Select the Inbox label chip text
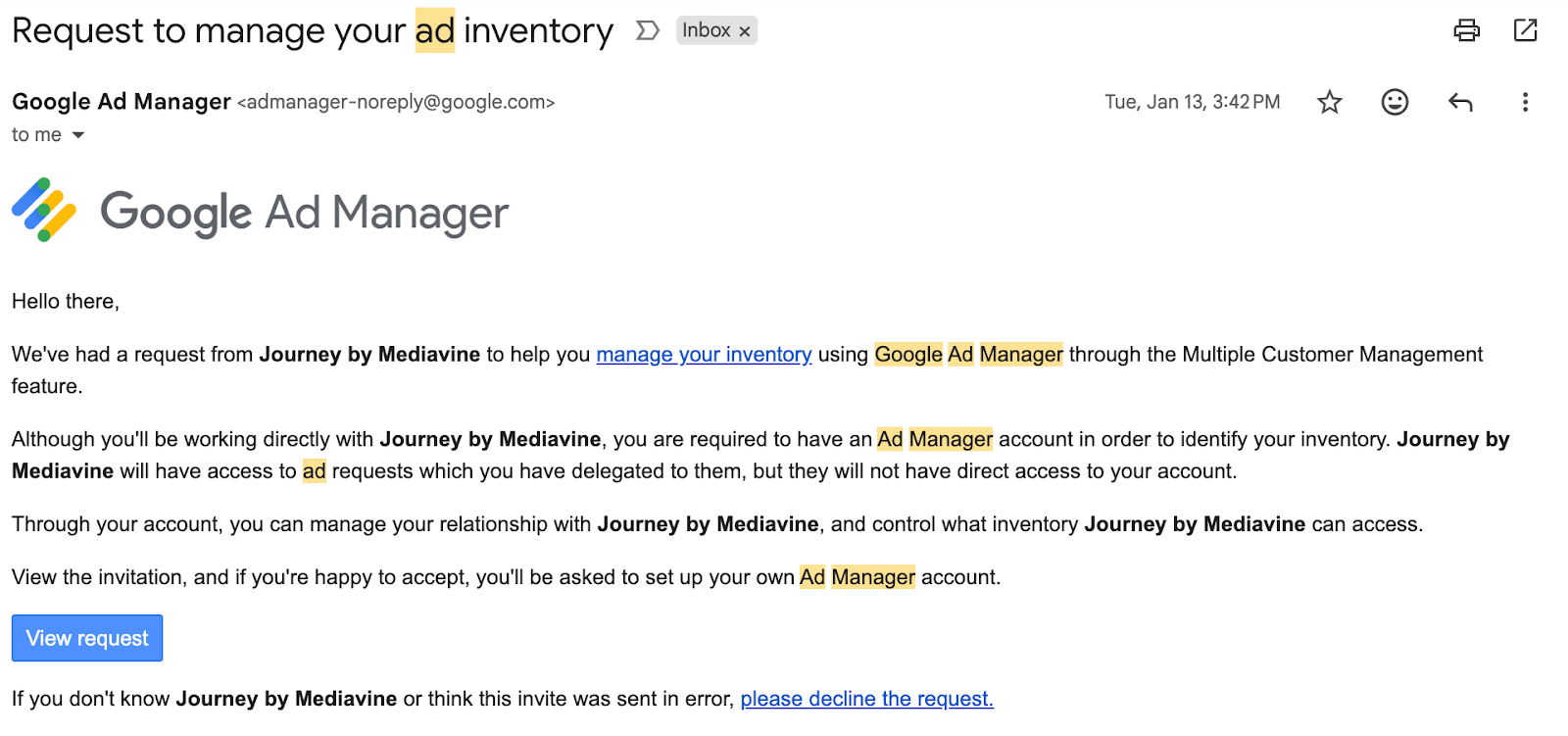 706,30
